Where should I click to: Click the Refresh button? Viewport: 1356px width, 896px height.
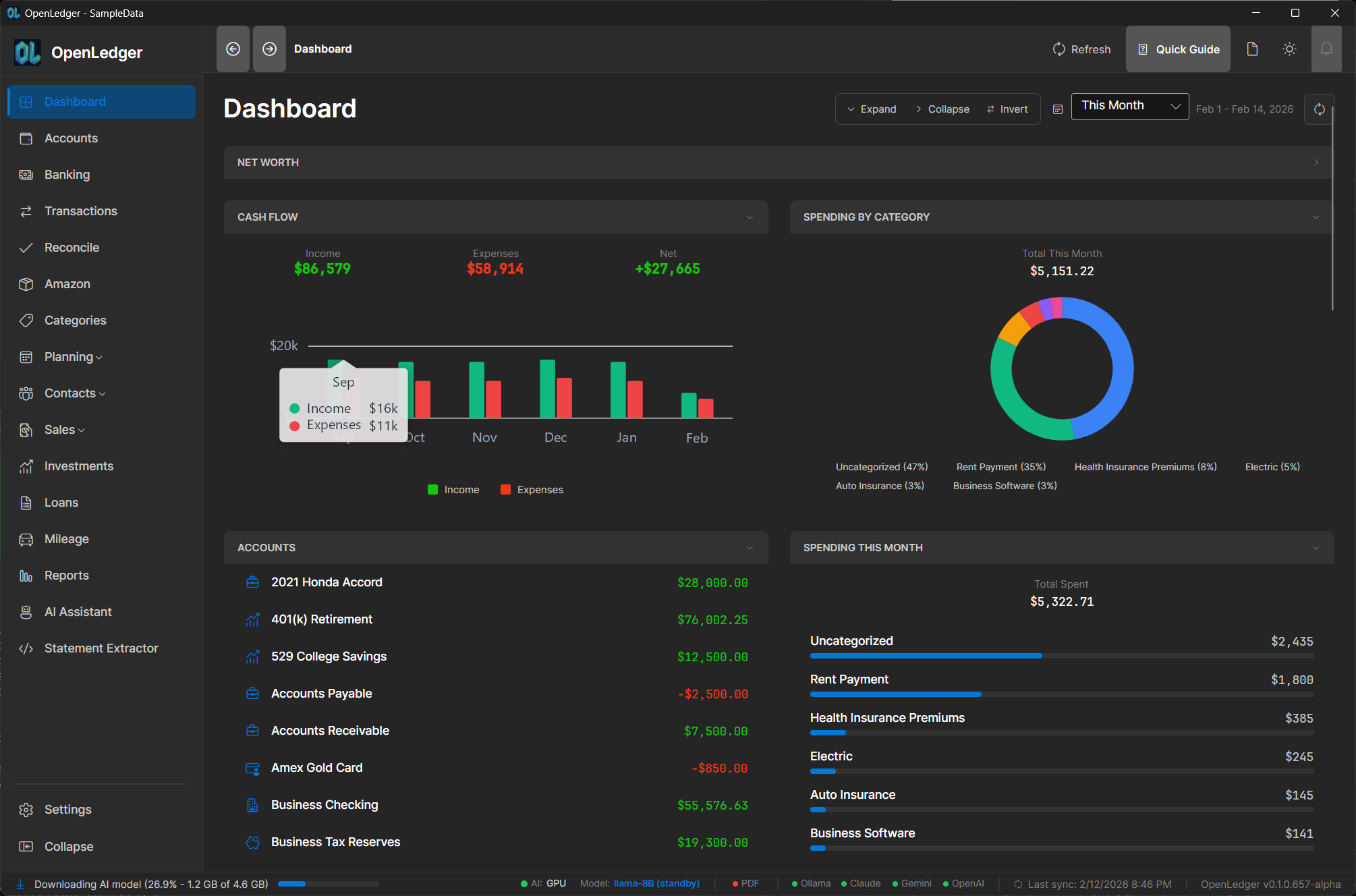coord(1081,49)
